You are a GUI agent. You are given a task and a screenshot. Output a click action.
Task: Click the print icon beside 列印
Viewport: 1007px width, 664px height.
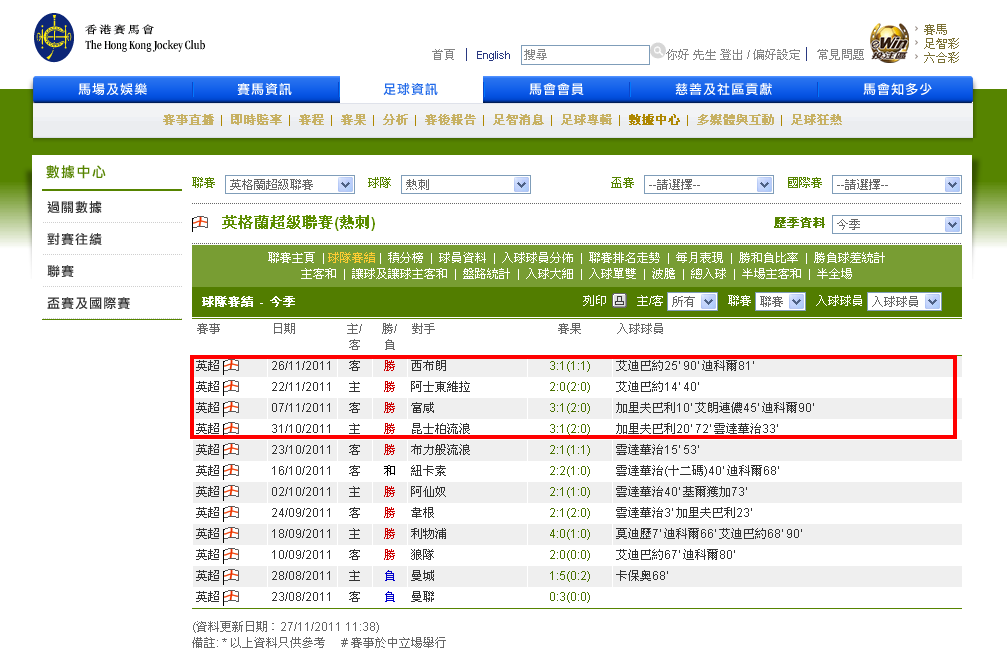coord(619,301)
